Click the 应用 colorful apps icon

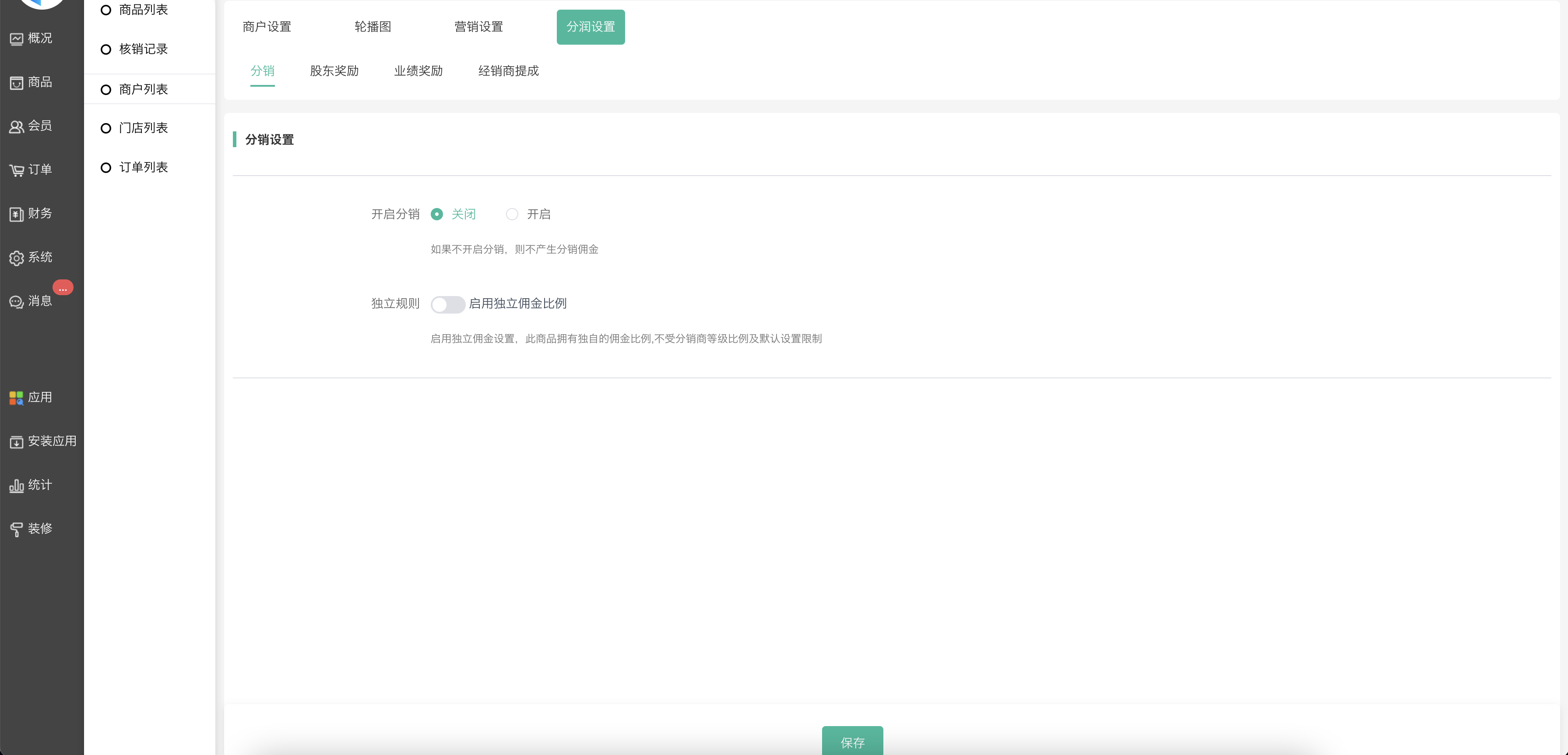17,398
